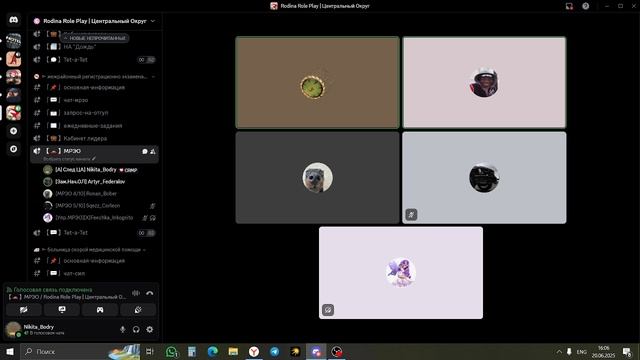
Task: Click connected channel link МРЭО / Rodina Role Play
Action: 67,297
